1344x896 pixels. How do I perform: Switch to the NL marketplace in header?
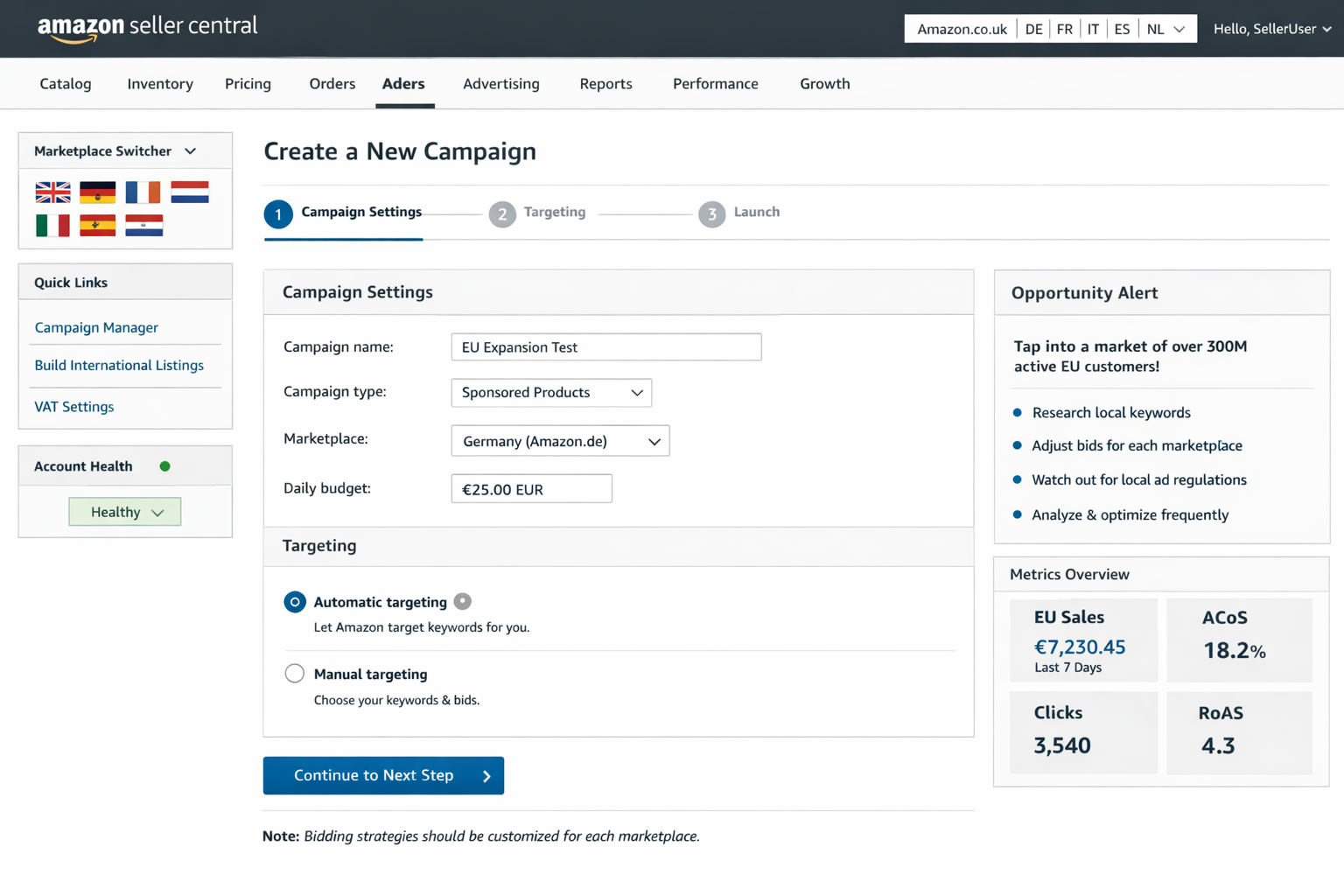tap(1155, 29)
